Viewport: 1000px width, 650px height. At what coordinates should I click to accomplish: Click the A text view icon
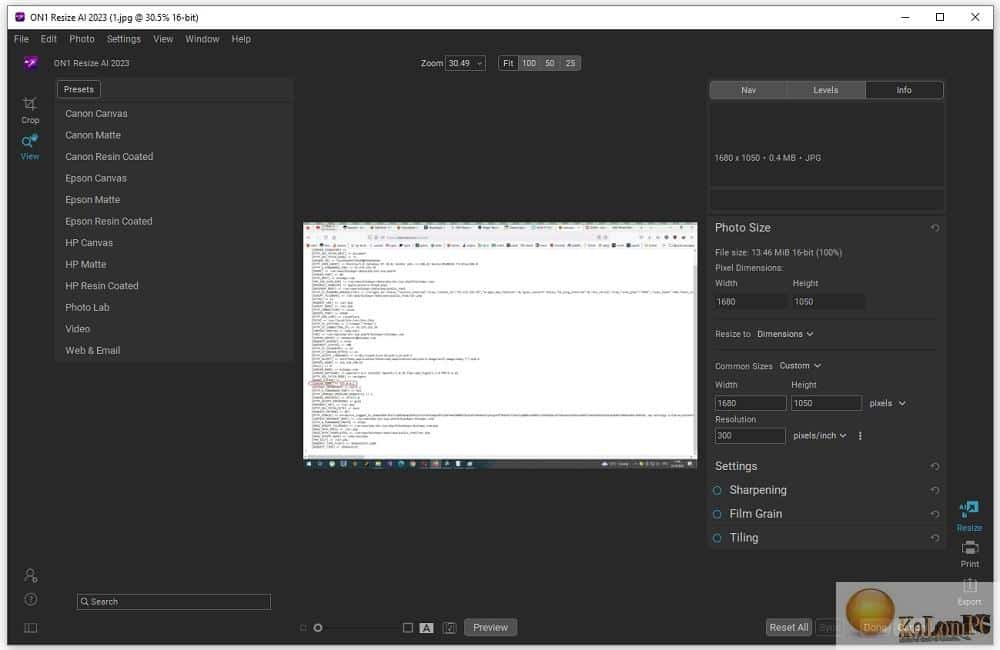(427, 628)
